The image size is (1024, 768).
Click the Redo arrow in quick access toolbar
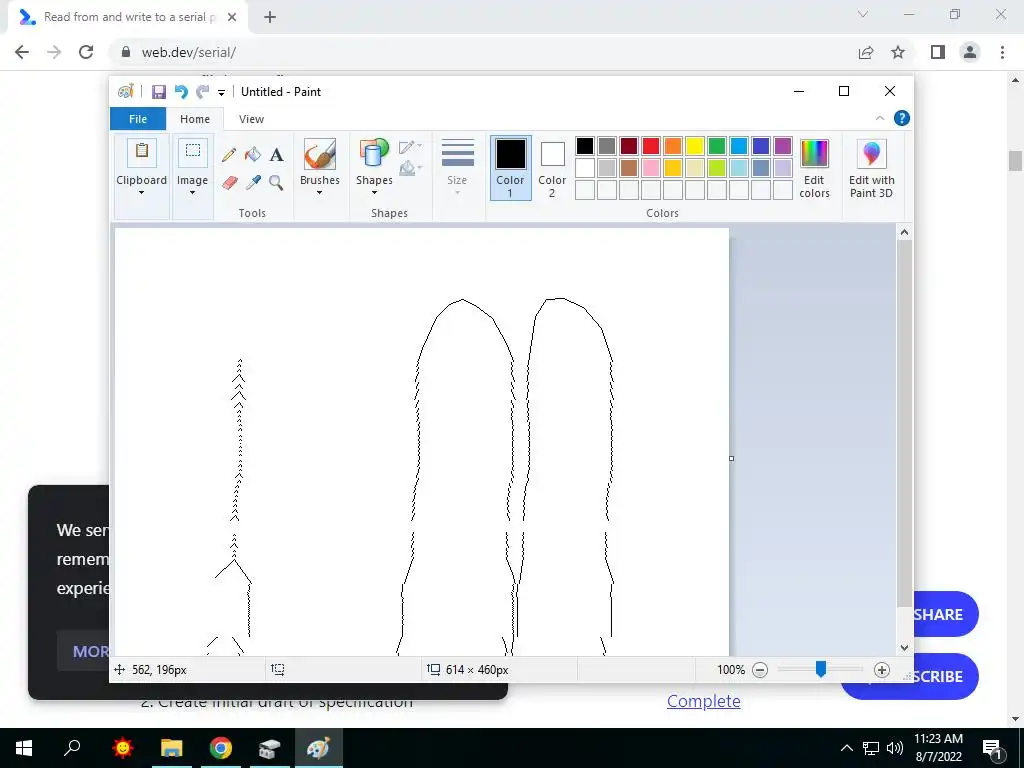click(203, 92)
